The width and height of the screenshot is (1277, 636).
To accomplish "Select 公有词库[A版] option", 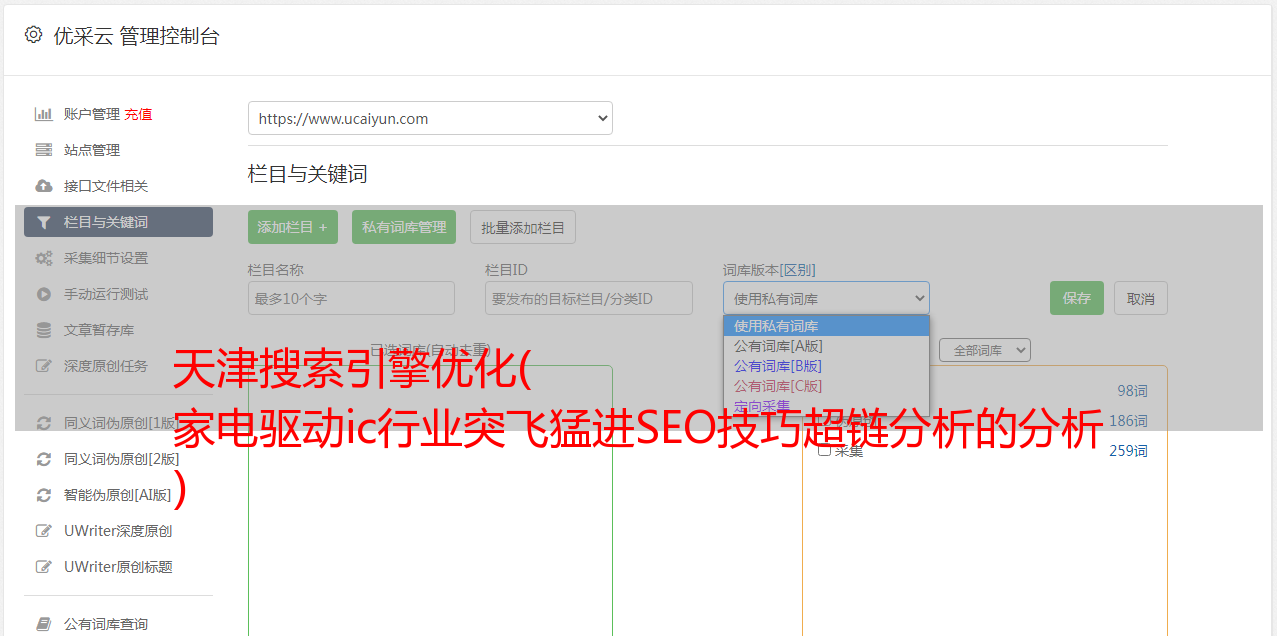I will point(826,346).
